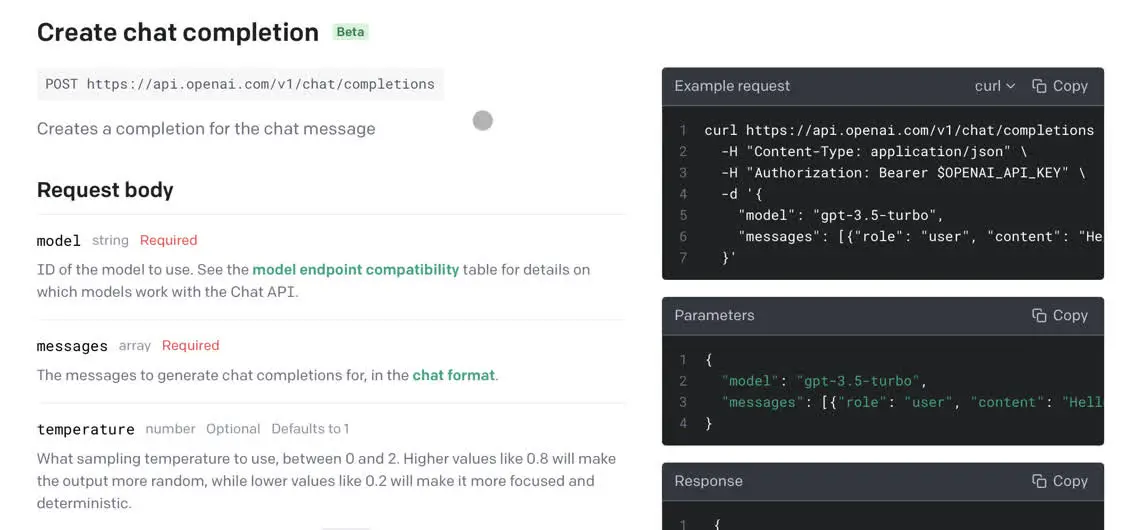The height and width of the screenshot is (530, 1125).
Task: Click the temperature parameter name
Action: pos(85,429)
